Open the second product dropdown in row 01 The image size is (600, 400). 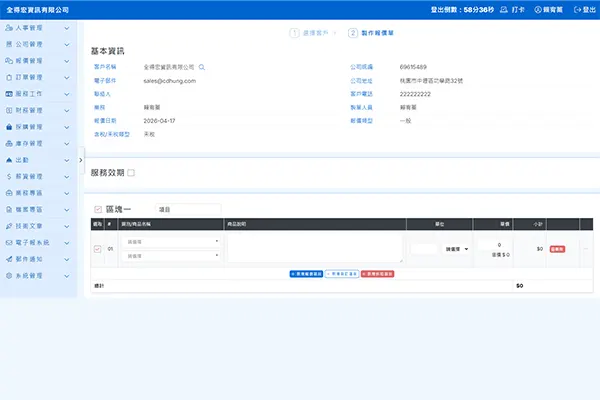(171, 256)
